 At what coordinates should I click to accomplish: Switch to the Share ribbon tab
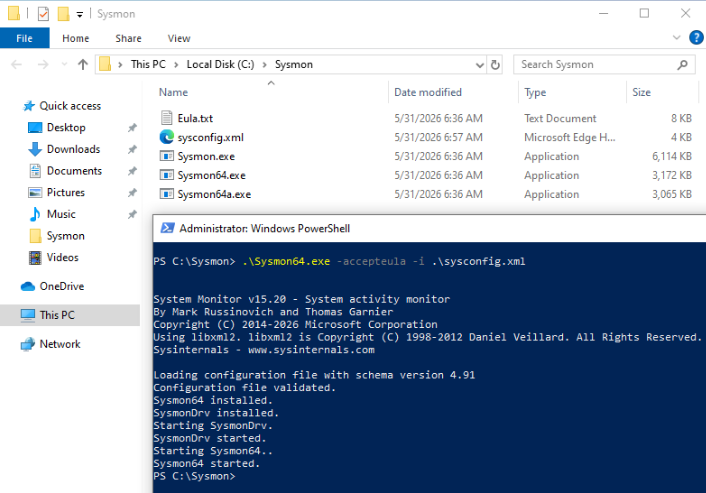(128, 38)
